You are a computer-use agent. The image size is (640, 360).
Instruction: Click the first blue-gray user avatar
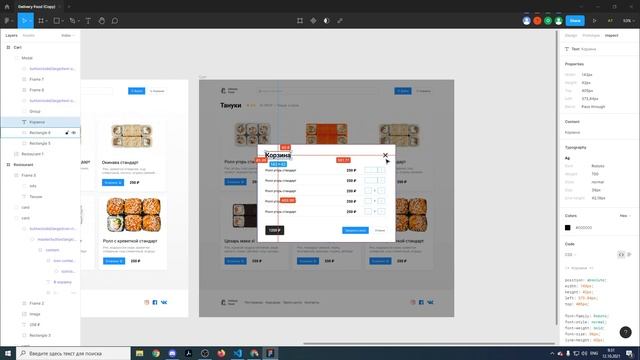click(527, 20)
